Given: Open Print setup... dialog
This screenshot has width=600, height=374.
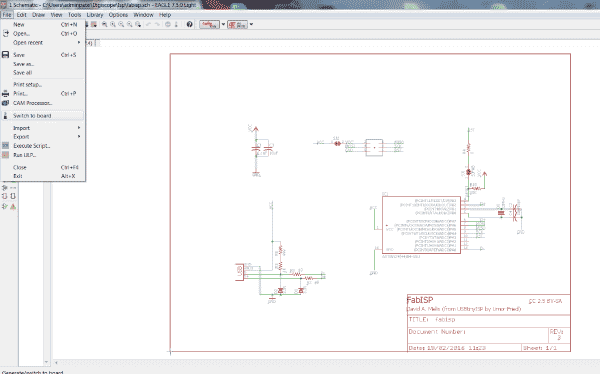Looking at the screenshot, I should (42, 84).
